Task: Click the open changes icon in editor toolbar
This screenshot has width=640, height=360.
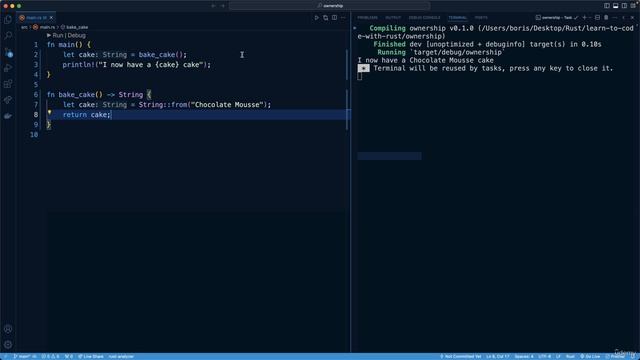Action: [325, 18]
